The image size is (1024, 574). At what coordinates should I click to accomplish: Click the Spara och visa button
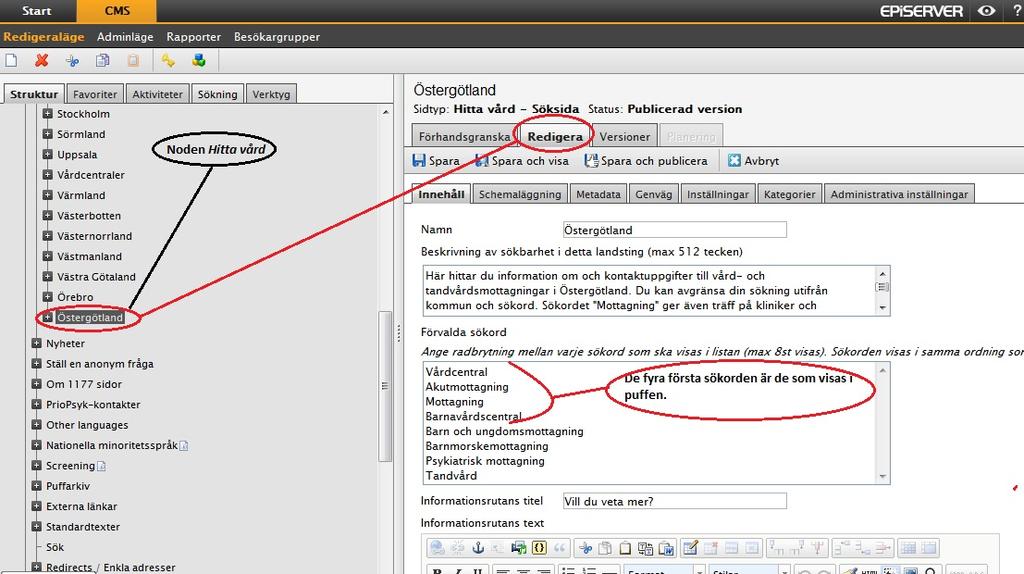[x=522, y=161]
